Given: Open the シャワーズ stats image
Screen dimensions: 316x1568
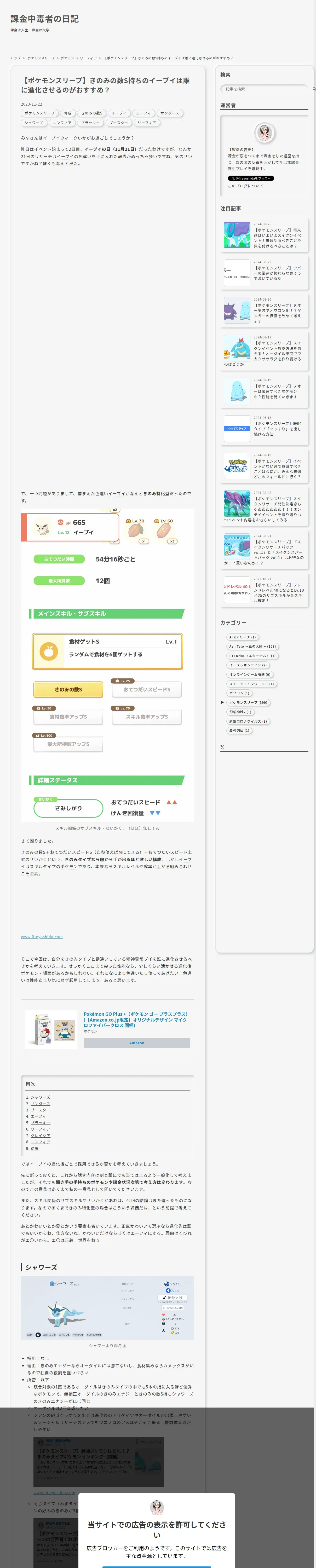Looking at the screenshot, I should [108, 1308].
